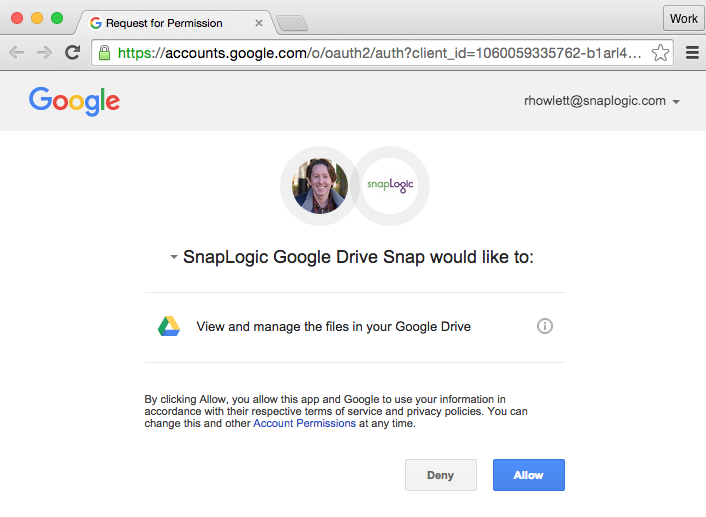Reload the page with refresh icon
The width and height of the screenshot is (706, 517).
[72, 53]
